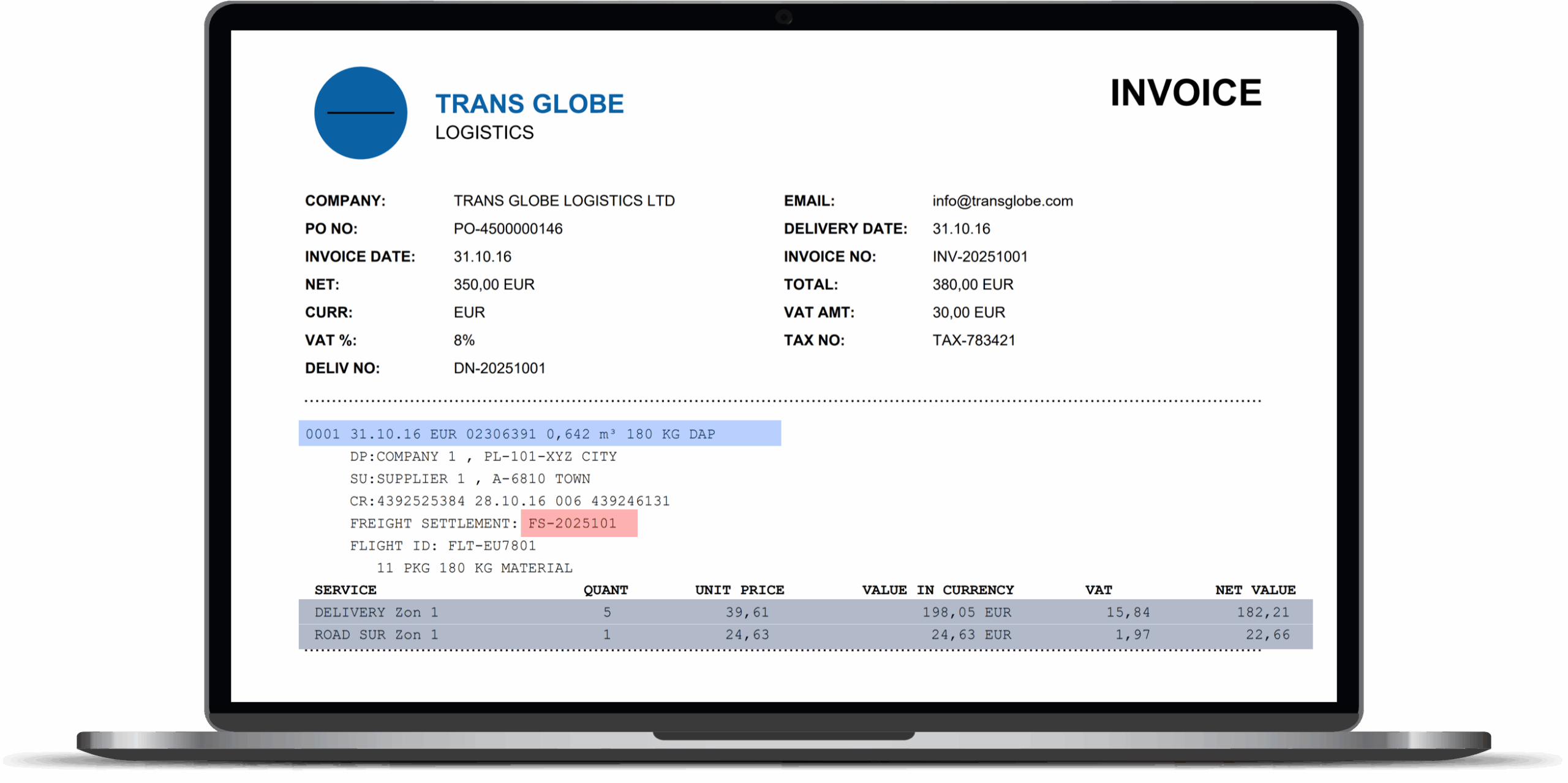
Task: Select the INV-20251001 invoice number field
Action: pos(980,256)
